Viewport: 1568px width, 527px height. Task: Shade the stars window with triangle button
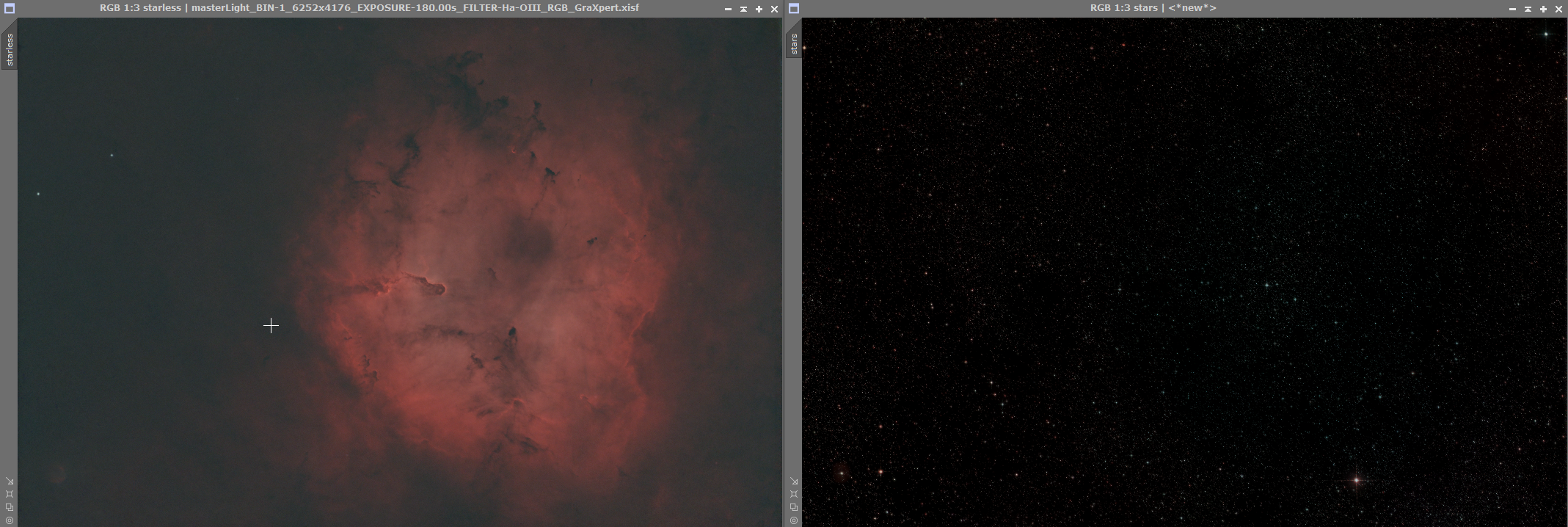pos(1528,9)
